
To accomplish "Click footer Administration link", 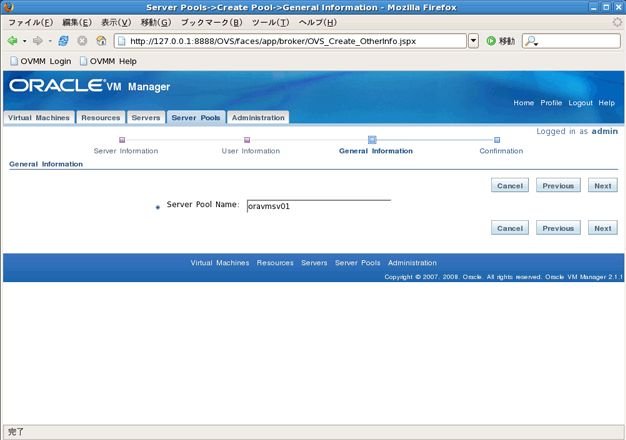I will [x=412, y=263].
